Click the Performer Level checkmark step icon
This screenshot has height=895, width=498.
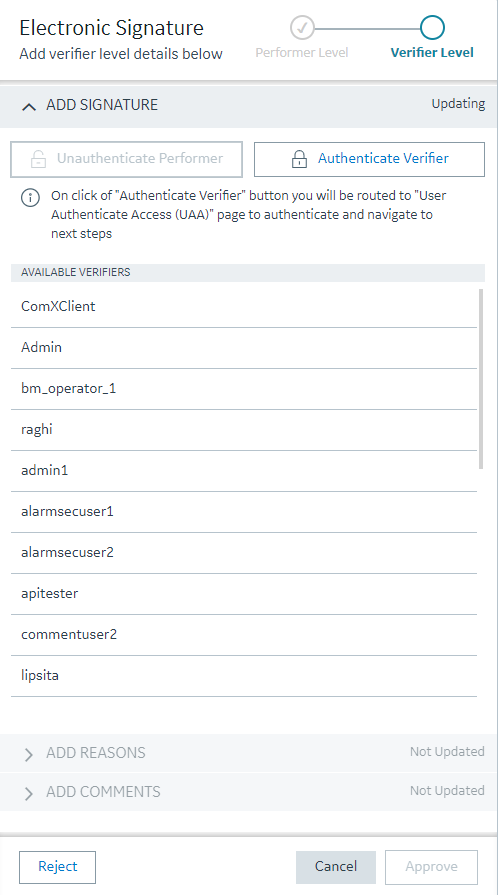tap(302, 27)
